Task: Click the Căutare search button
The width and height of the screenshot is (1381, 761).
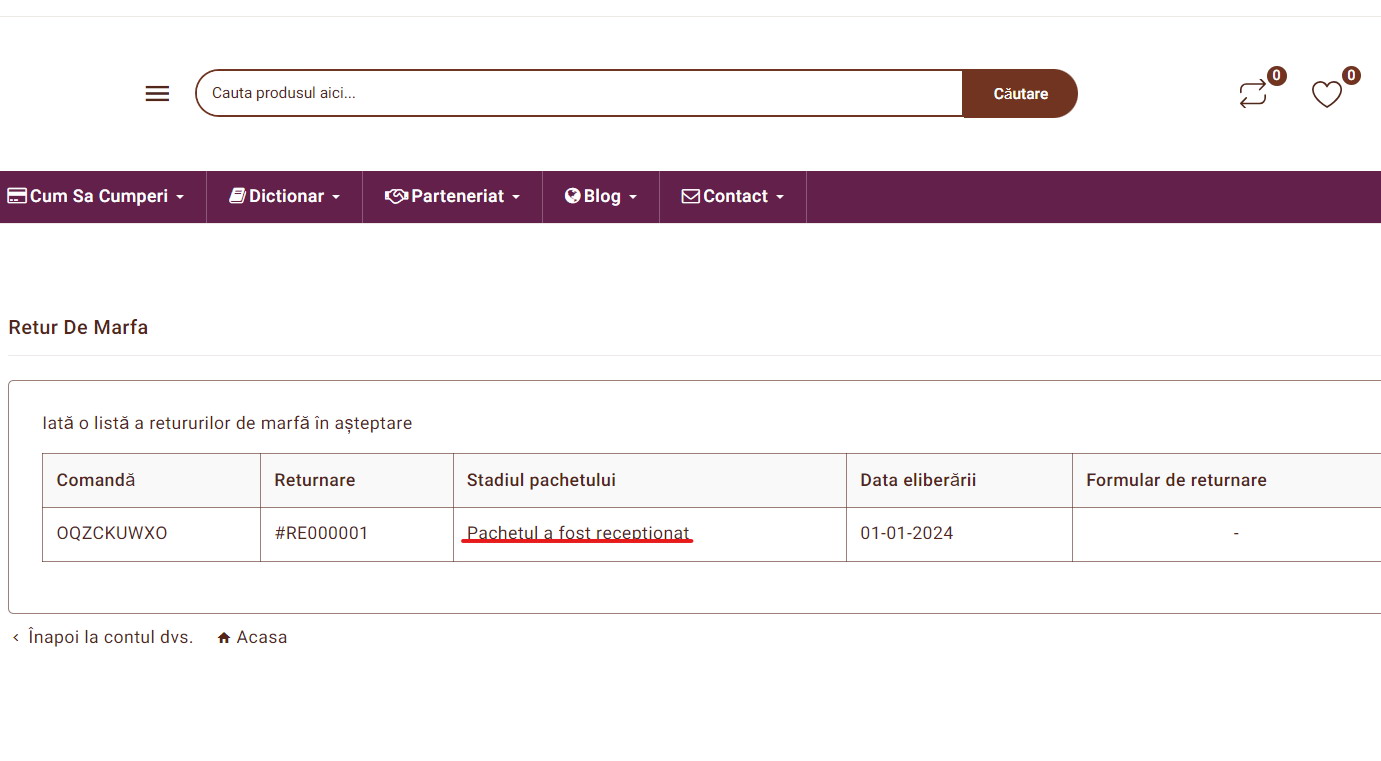Action: [1020, 94]
